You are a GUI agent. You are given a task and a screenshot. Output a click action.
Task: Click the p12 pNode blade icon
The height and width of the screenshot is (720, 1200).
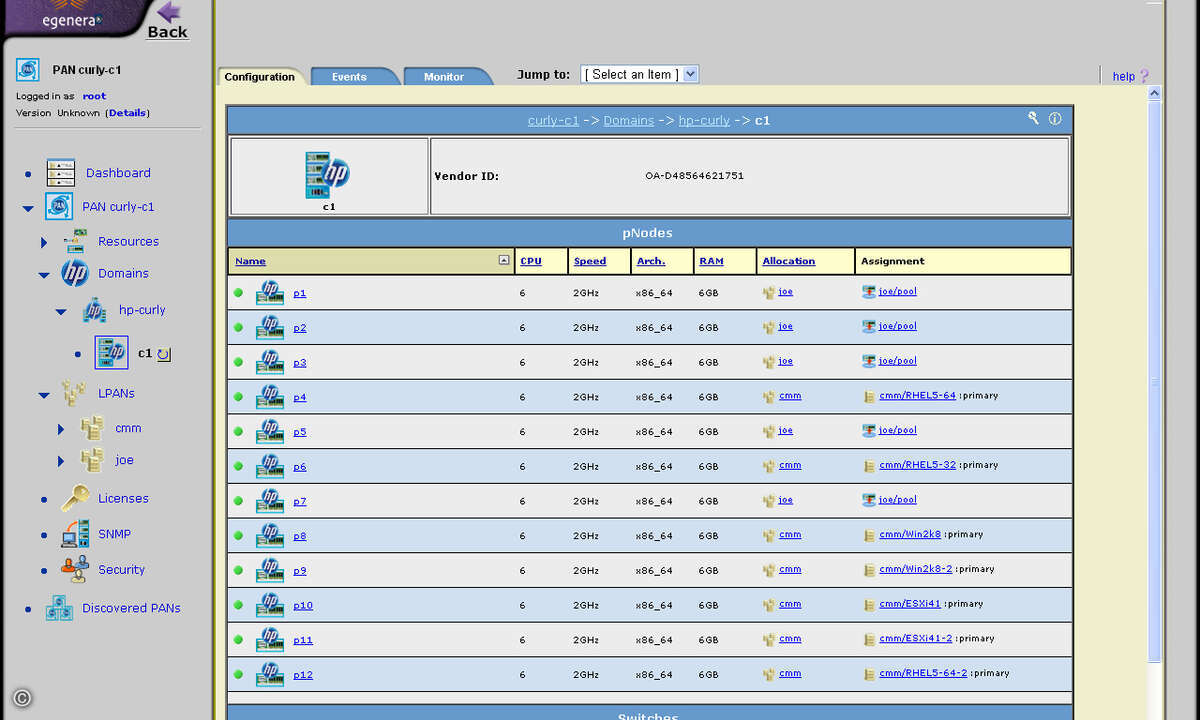pos(269,674)
